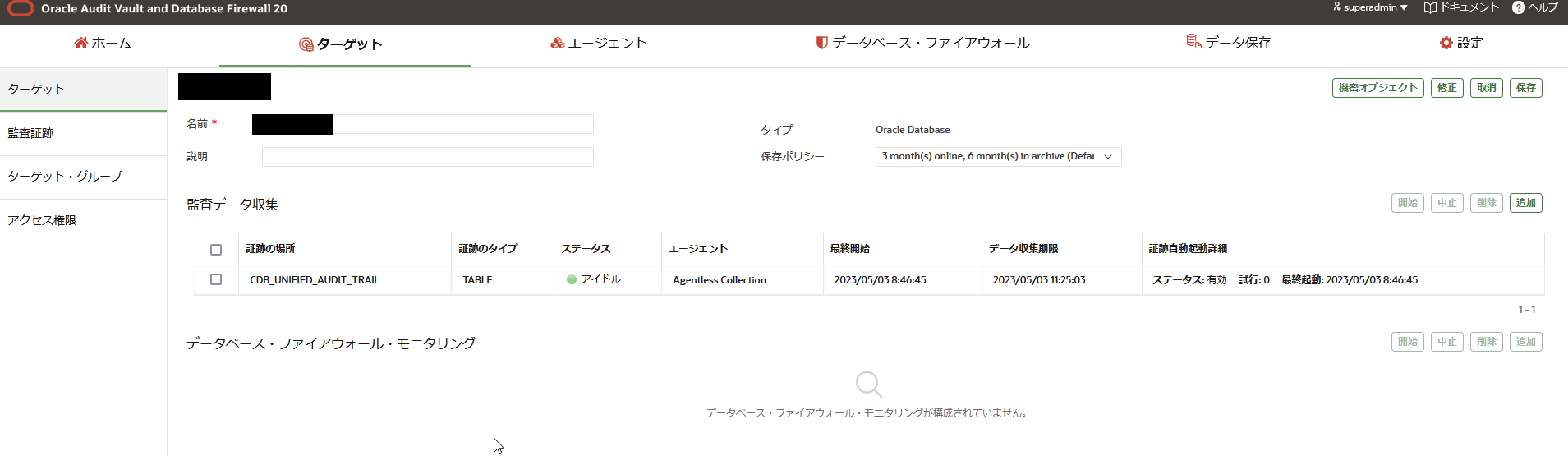The width and height of the screenshot is (1568, 456).
Task: Click 開始 in audit data collection
Action: point(1407,203)
